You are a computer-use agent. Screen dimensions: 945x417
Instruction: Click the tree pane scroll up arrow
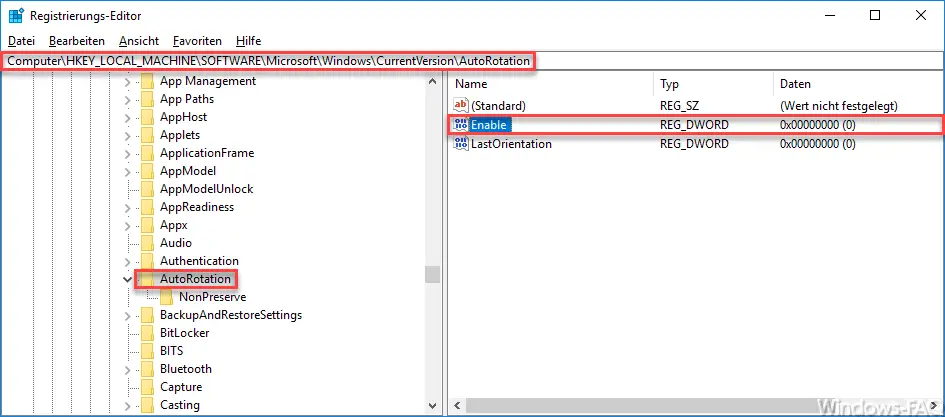click(x=432, y=81)
